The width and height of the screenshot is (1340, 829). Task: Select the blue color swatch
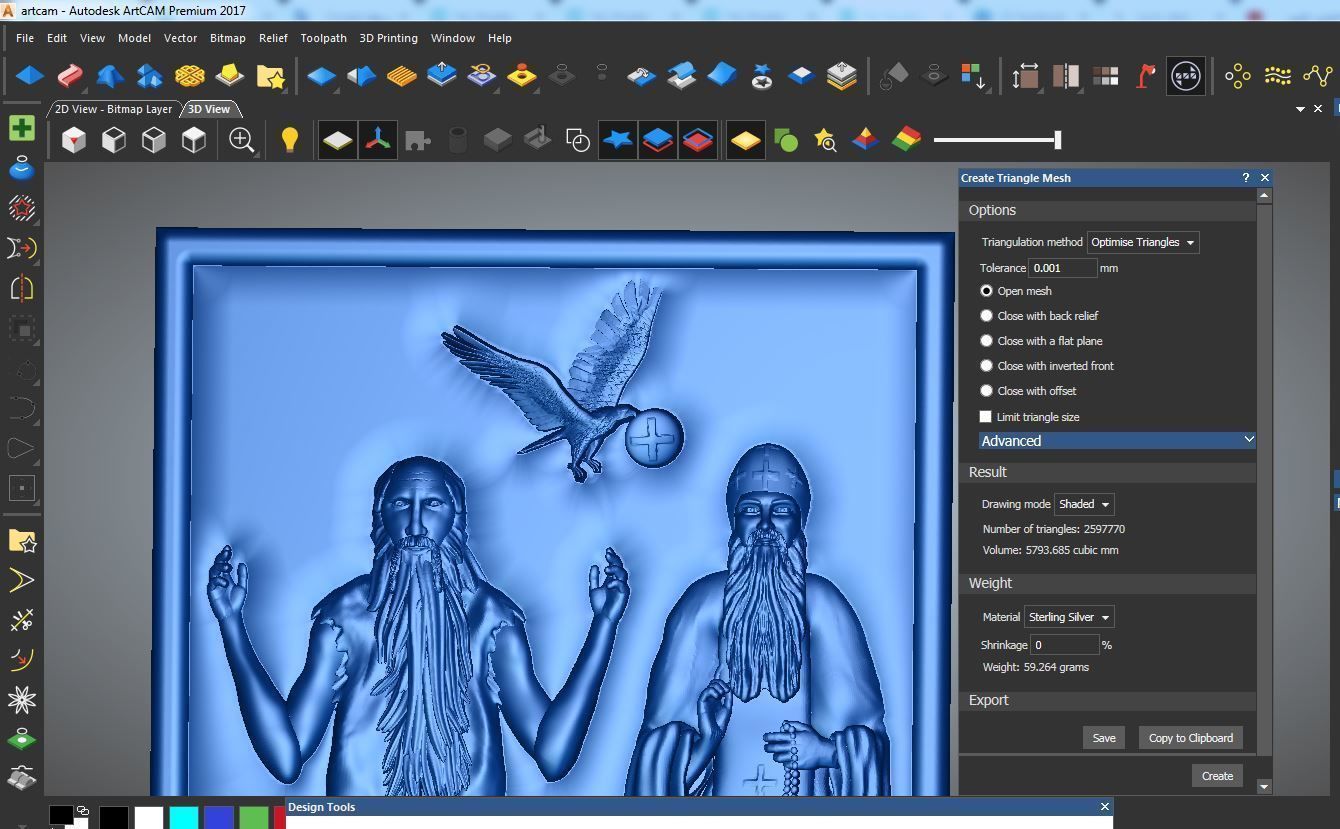tap(219, 818)
